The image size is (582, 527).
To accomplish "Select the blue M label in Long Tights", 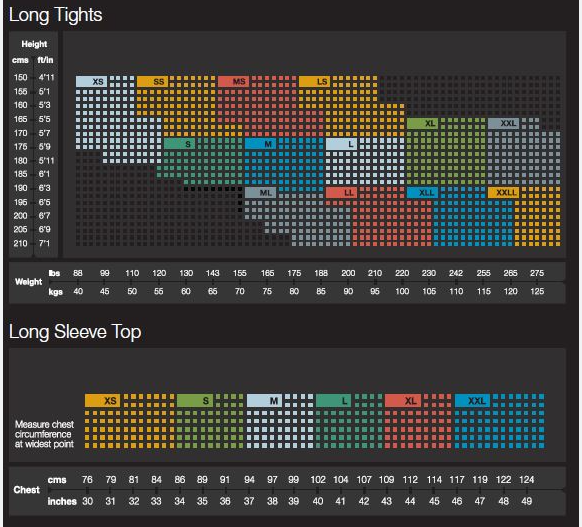I will [260, 144].
